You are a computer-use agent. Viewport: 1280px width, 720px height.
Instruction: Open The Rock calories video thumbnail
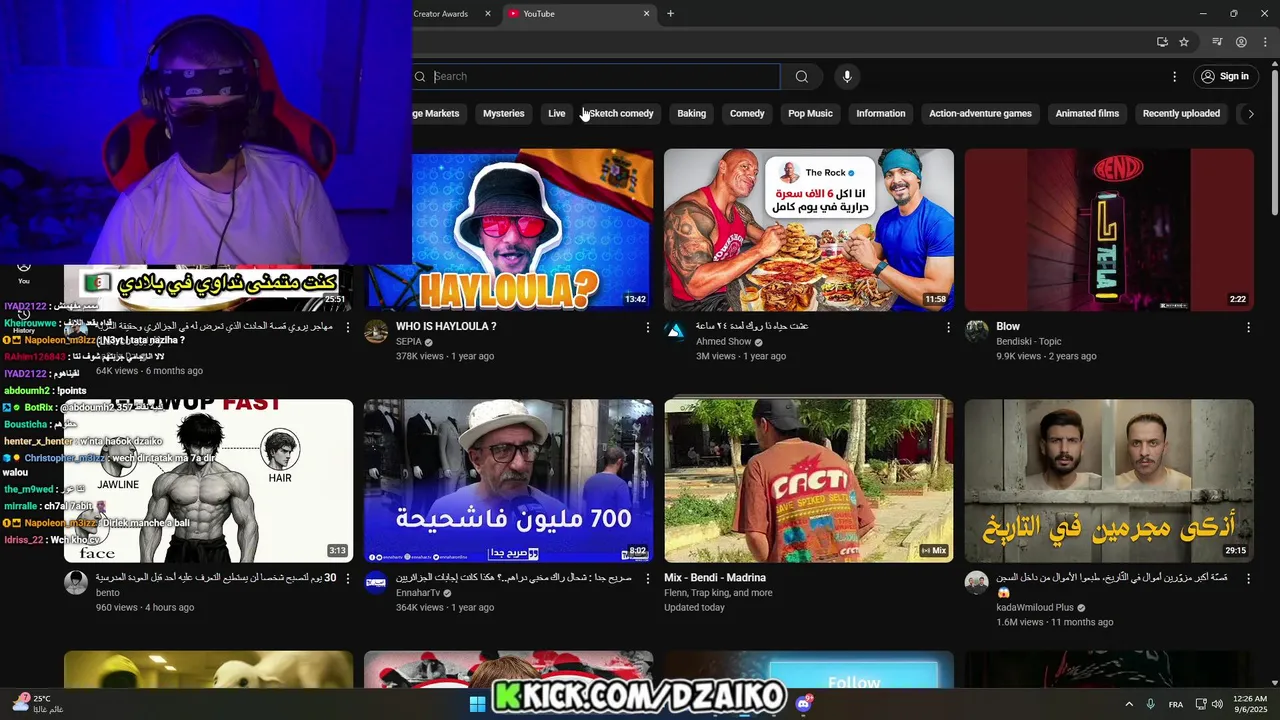pyautogui.click(x=809, y=230)
